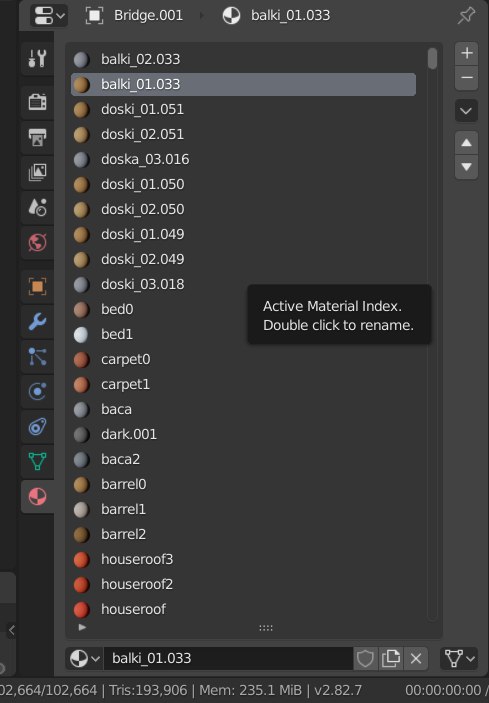Viewport: 489px width, 703px height.
Task: Open the Active Tool and Workspace settings tab
Action: 37,58
